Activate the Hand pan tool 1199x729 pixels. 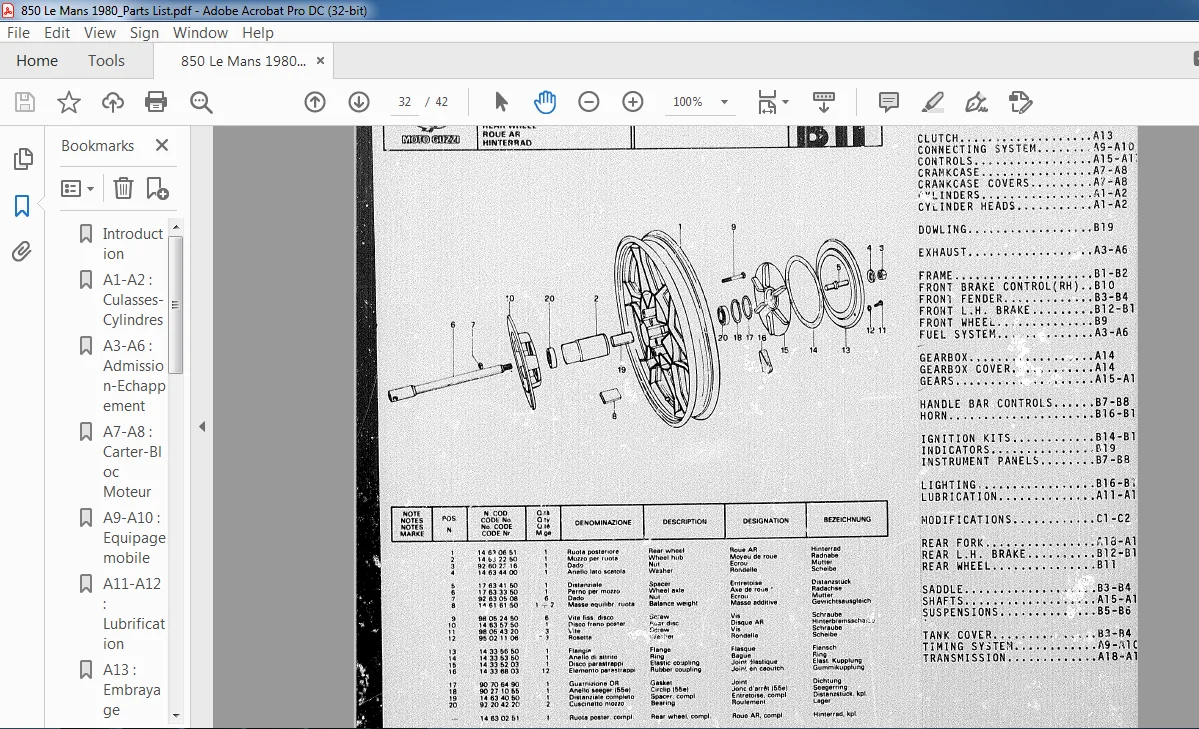click(x=544, y=102)
